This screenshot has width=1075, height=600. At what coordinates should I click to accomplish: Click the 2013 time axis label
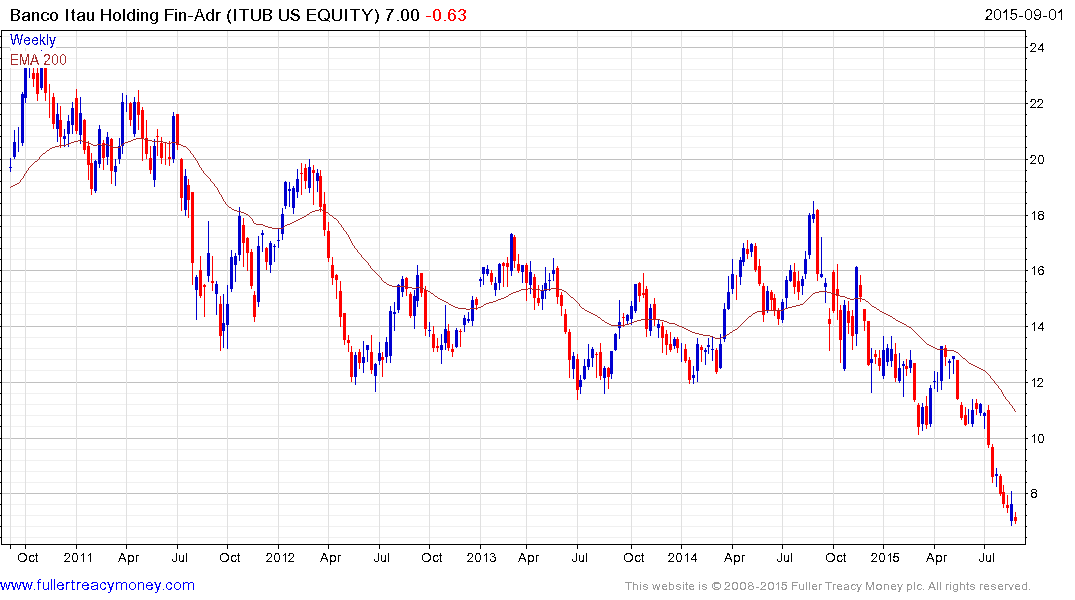tap(481, 557)
